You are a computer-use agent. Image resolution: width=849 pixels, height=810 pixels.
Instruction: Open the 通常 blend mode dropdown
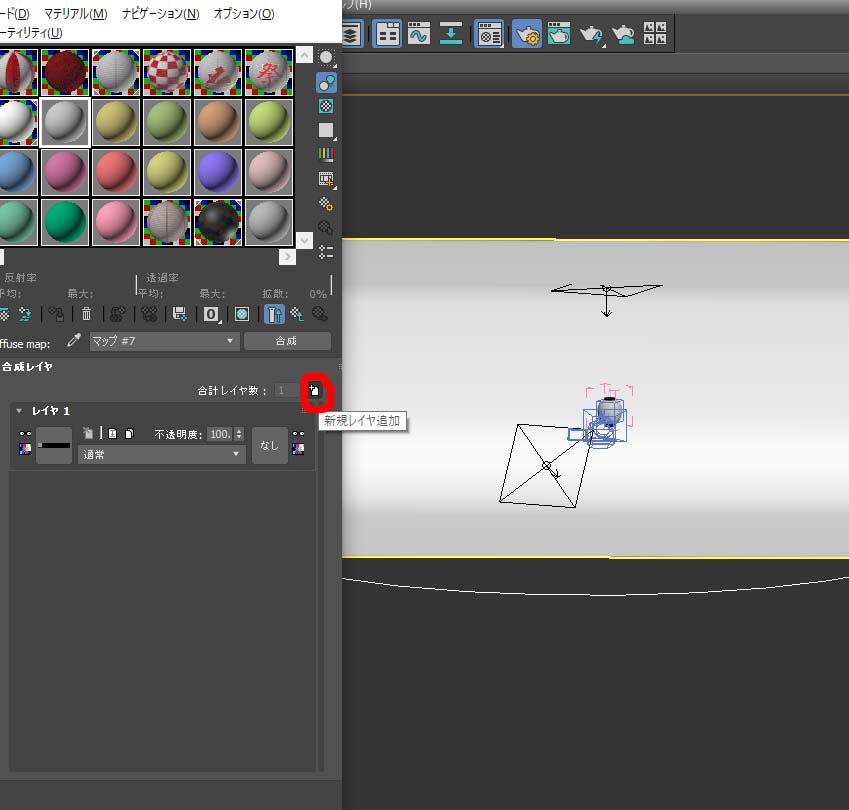[162, 454]
